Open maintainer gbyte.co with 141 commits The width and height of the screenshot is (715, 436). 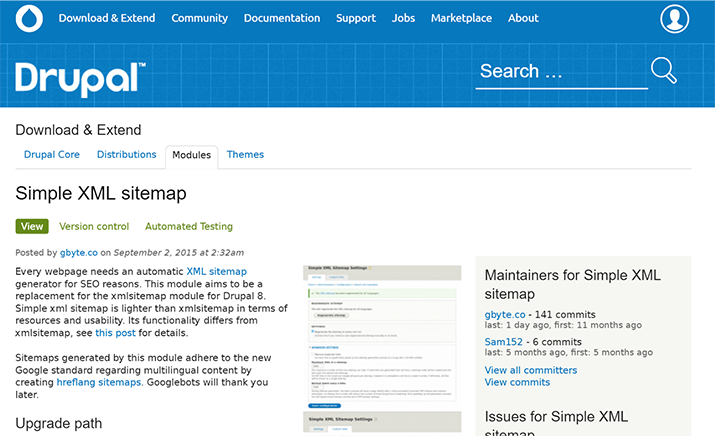[x=505, y=315]
